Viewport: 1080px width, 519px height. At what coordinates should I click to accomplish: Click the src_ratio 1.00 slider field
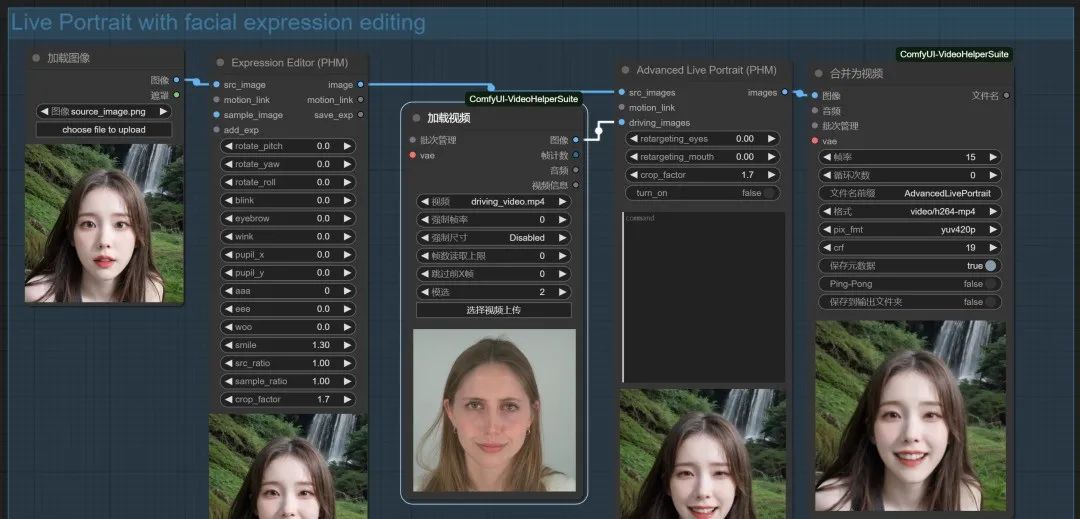pos(287,363)
